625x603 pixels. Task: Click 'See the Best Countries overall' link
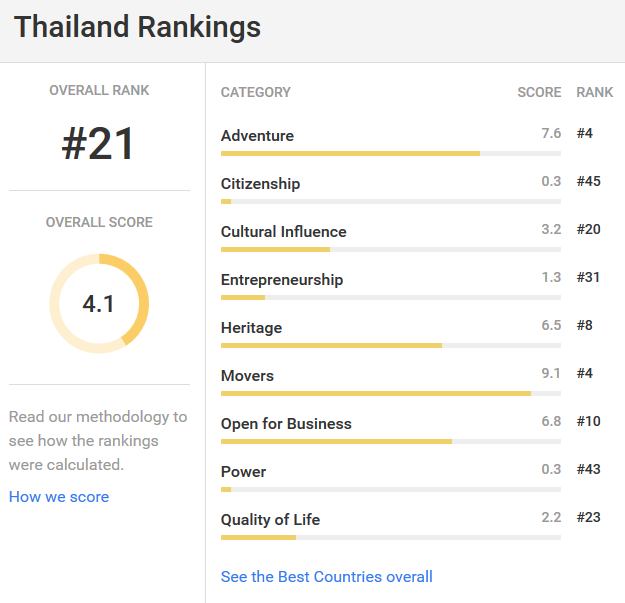click(326, 577)
